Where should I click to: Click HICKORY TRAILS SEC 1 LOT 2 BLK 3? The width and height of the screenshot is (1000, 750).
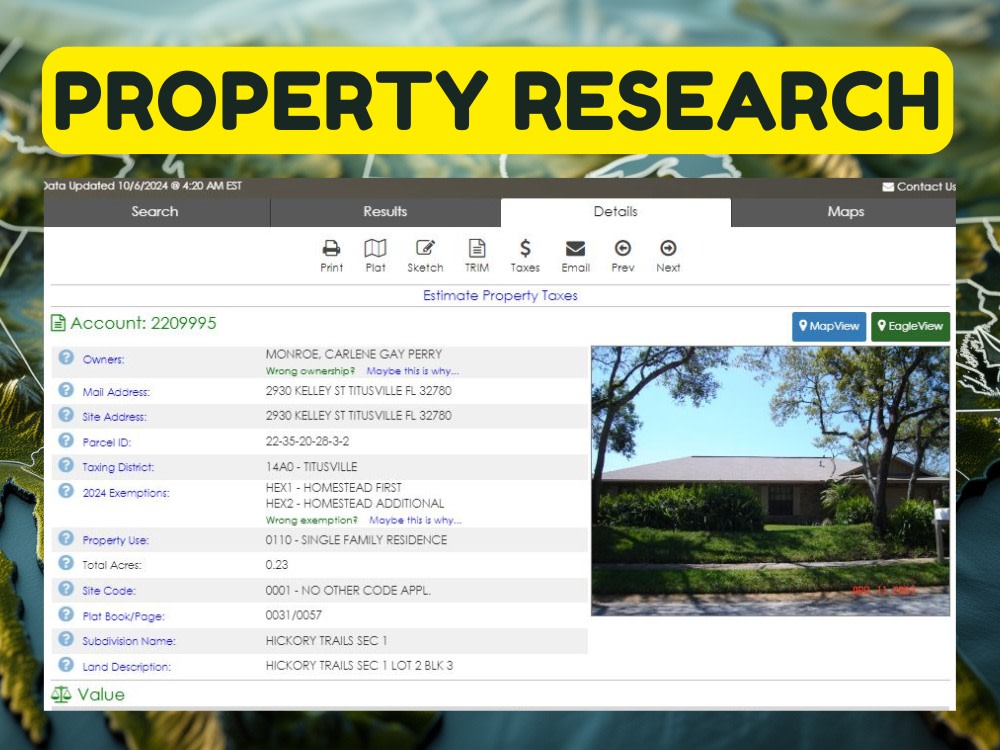click(x=359, y=666)
